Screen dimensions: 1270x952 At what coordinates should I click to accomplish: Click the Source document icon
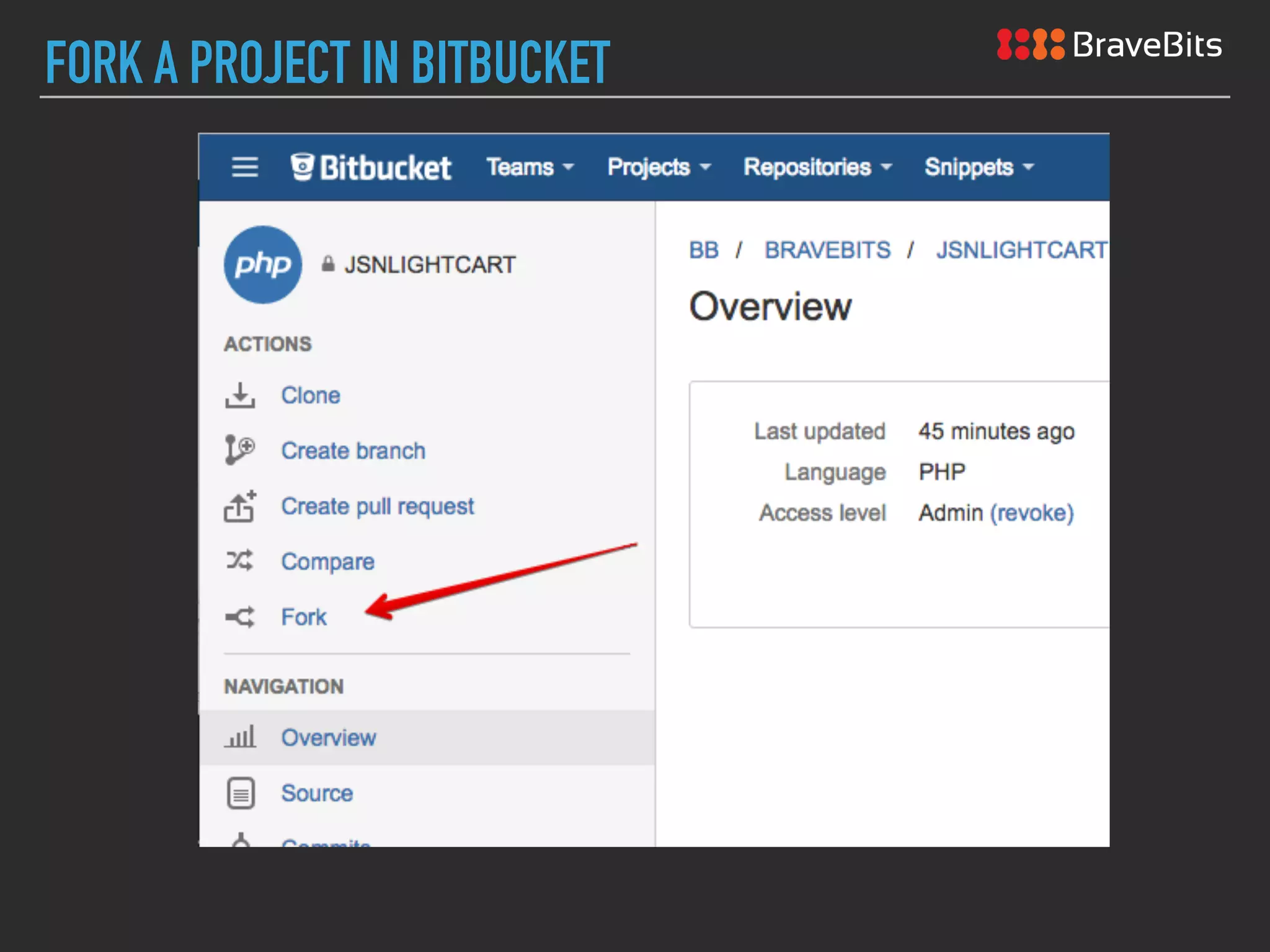pyautogui.click(x=241, y=793)
